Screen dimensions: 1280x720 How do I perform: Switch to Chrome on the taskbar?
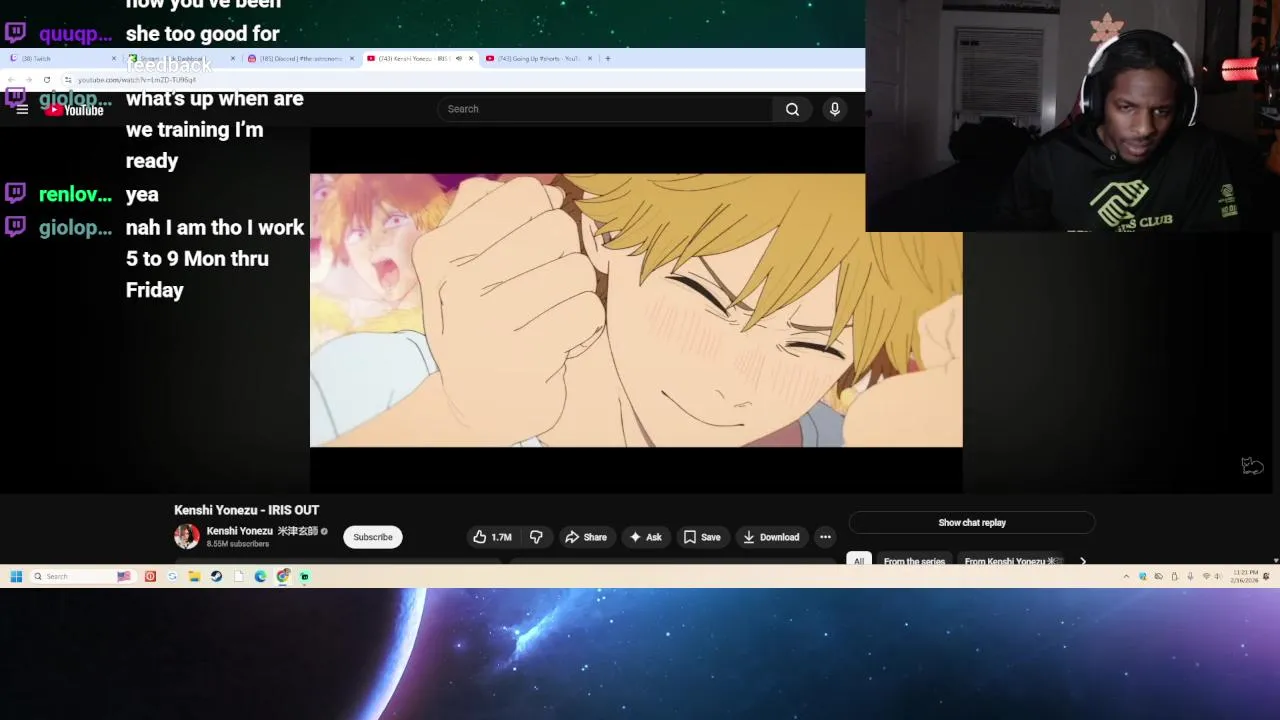click(283, 576)
